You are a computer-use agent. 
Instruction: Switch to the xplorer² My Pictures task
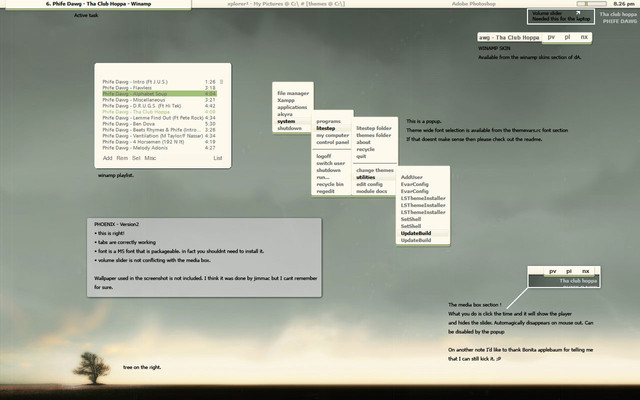(286, 4)
